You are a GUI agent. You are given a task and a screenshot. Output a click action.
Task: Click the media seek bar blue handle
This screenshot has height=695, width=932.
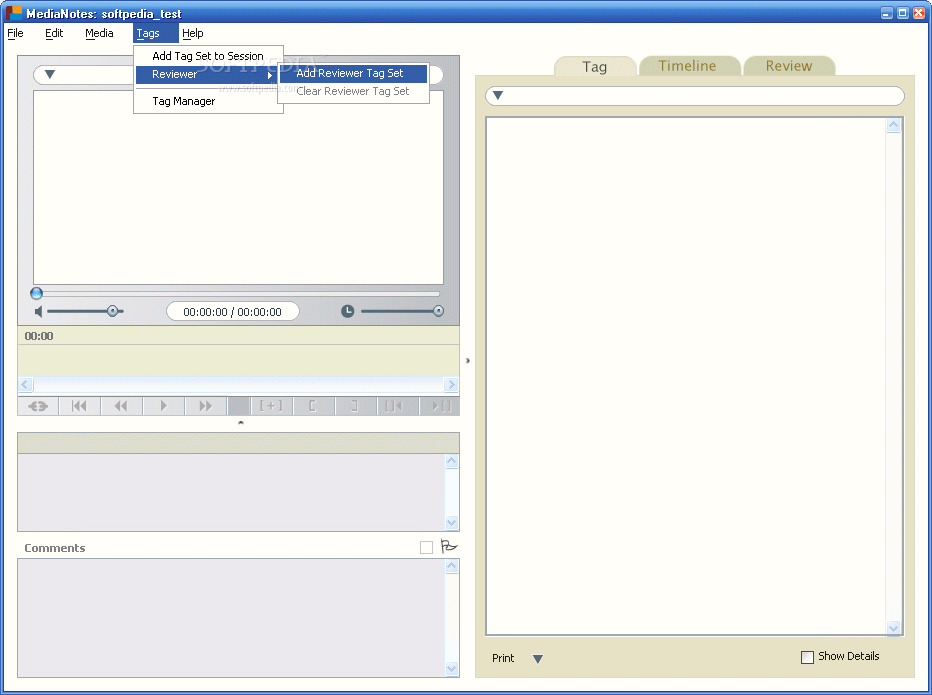36,293
